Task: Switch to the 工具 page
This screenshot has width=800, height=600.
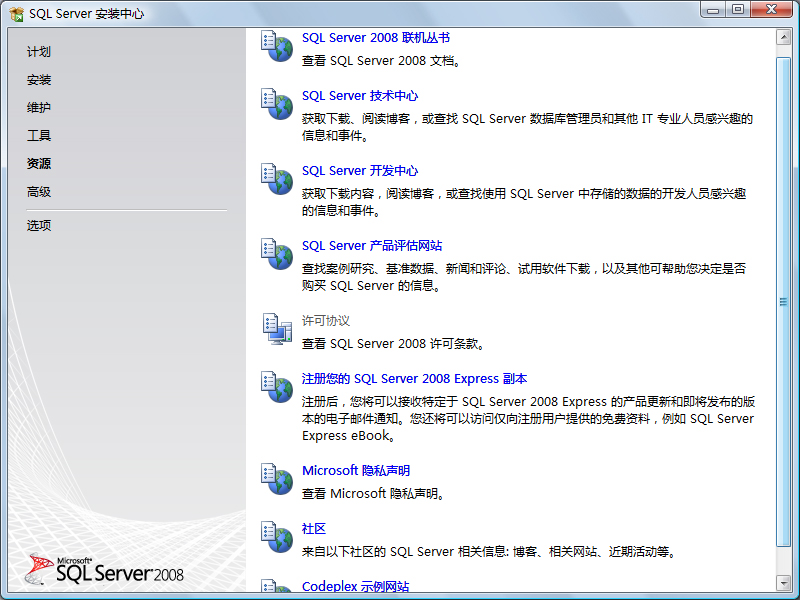Action: pyautogui.click(x=39, y=136)
